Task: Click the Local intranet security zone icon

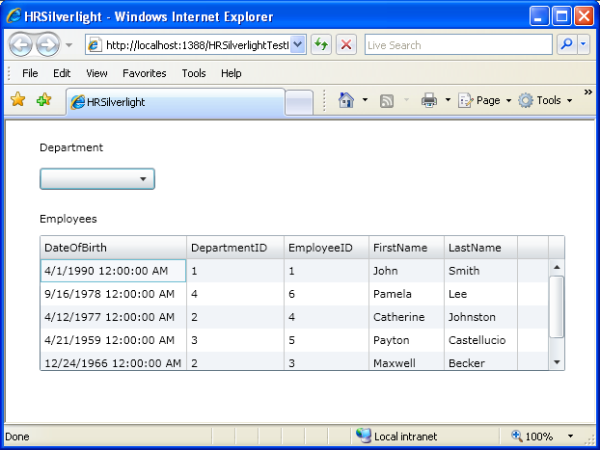Action: [363, 435]
